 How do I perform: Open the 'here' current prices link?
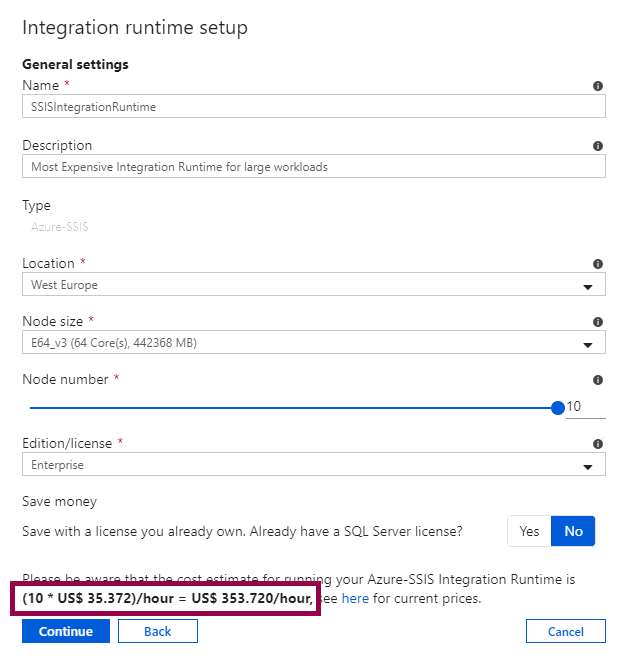355,599
